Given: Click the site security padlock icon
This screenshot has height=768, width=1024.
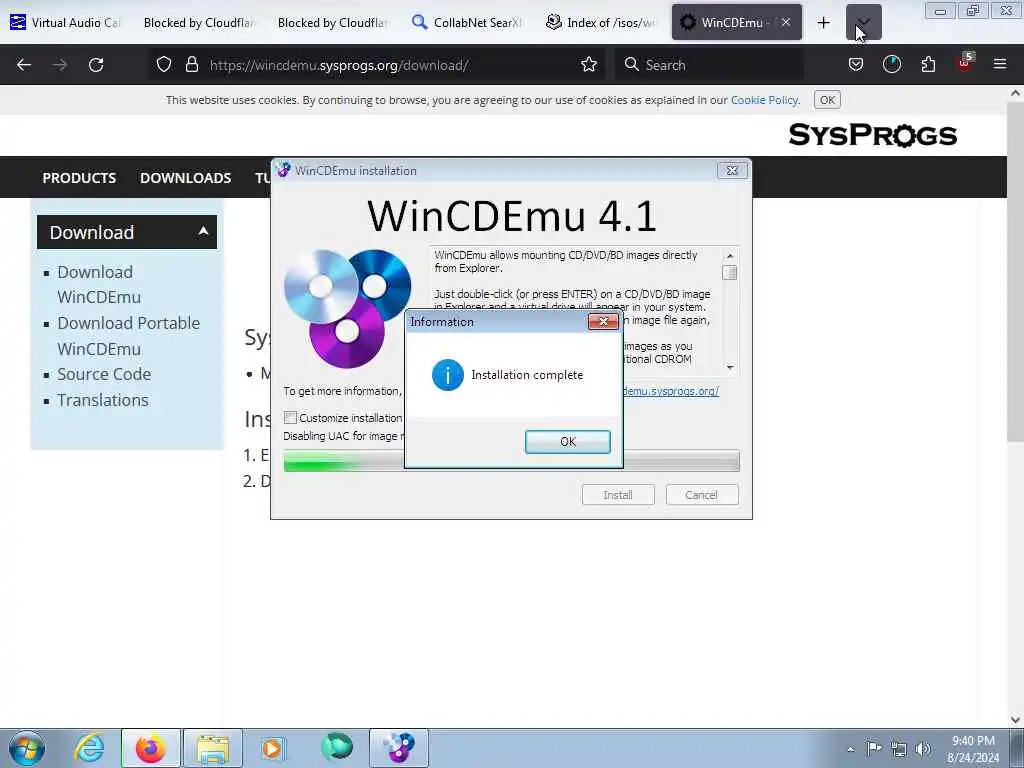Looking at the screenshot, I should [x=191, y=65].
